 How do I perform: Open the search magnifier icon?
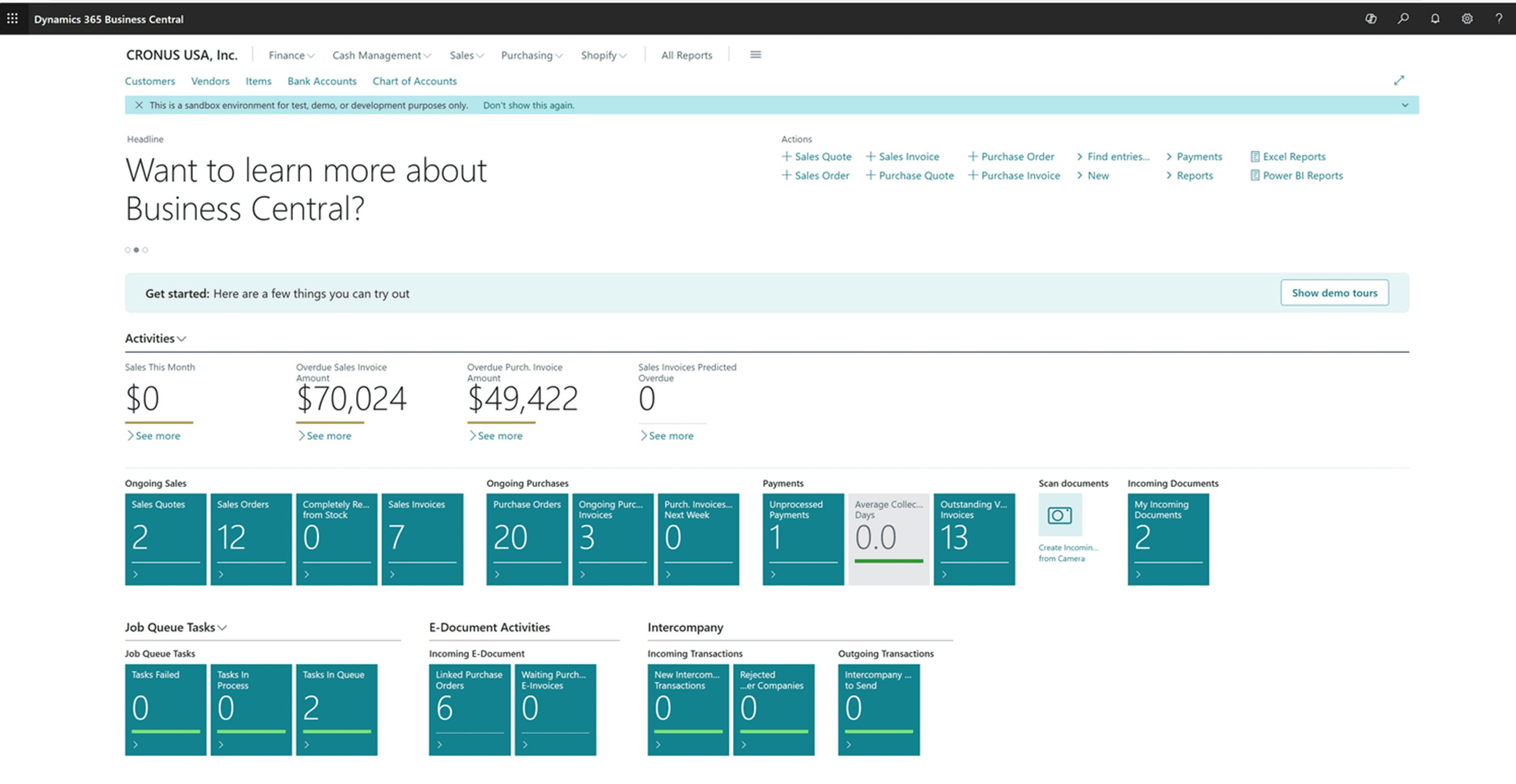[1403, 18]
